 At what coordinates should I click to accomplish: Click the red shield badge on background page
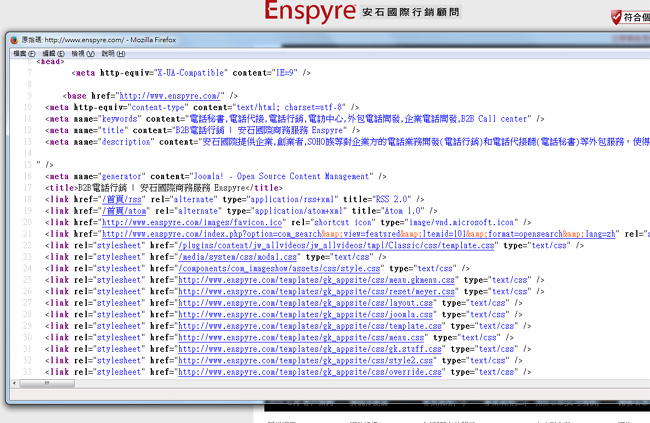616,17
